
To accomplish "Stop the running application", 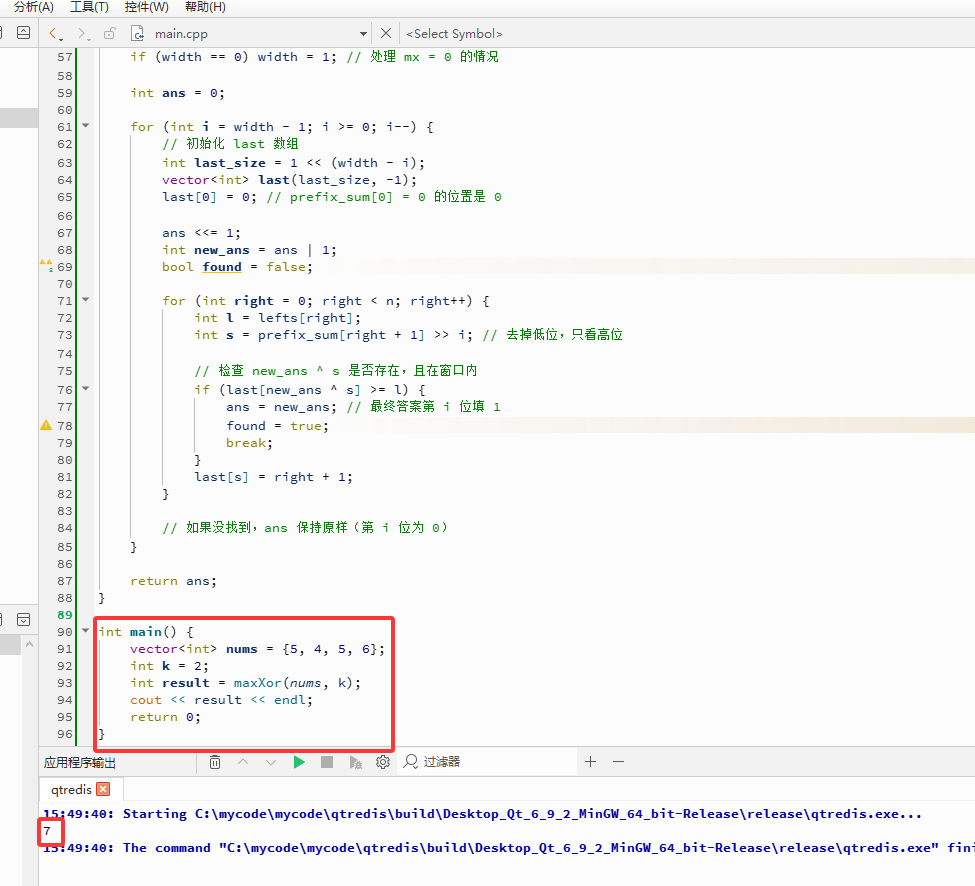I will click(327, 762).
